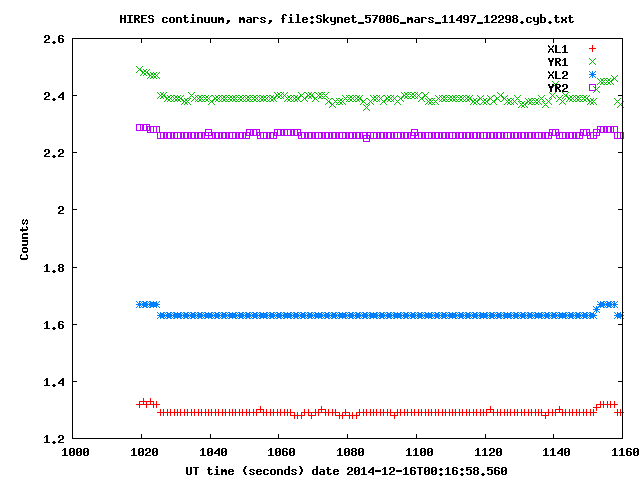Click the y-axis tick label 1.2
Image resolution: width=640 pixels, height=480 pixels.
(54, 439)
